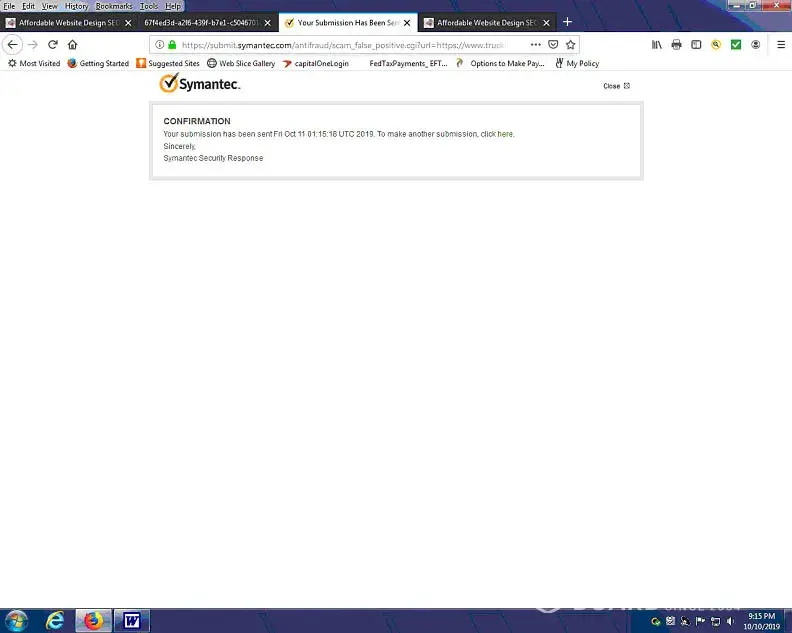Click the yellow search extension icon

point(716,45)
